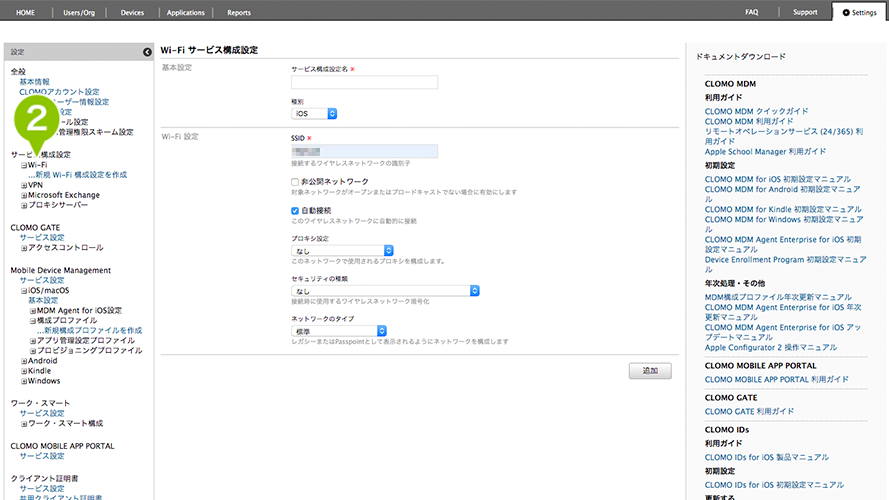889x500 pixels.
Task: Expand the VPN tree node
Action: [24, 185]
